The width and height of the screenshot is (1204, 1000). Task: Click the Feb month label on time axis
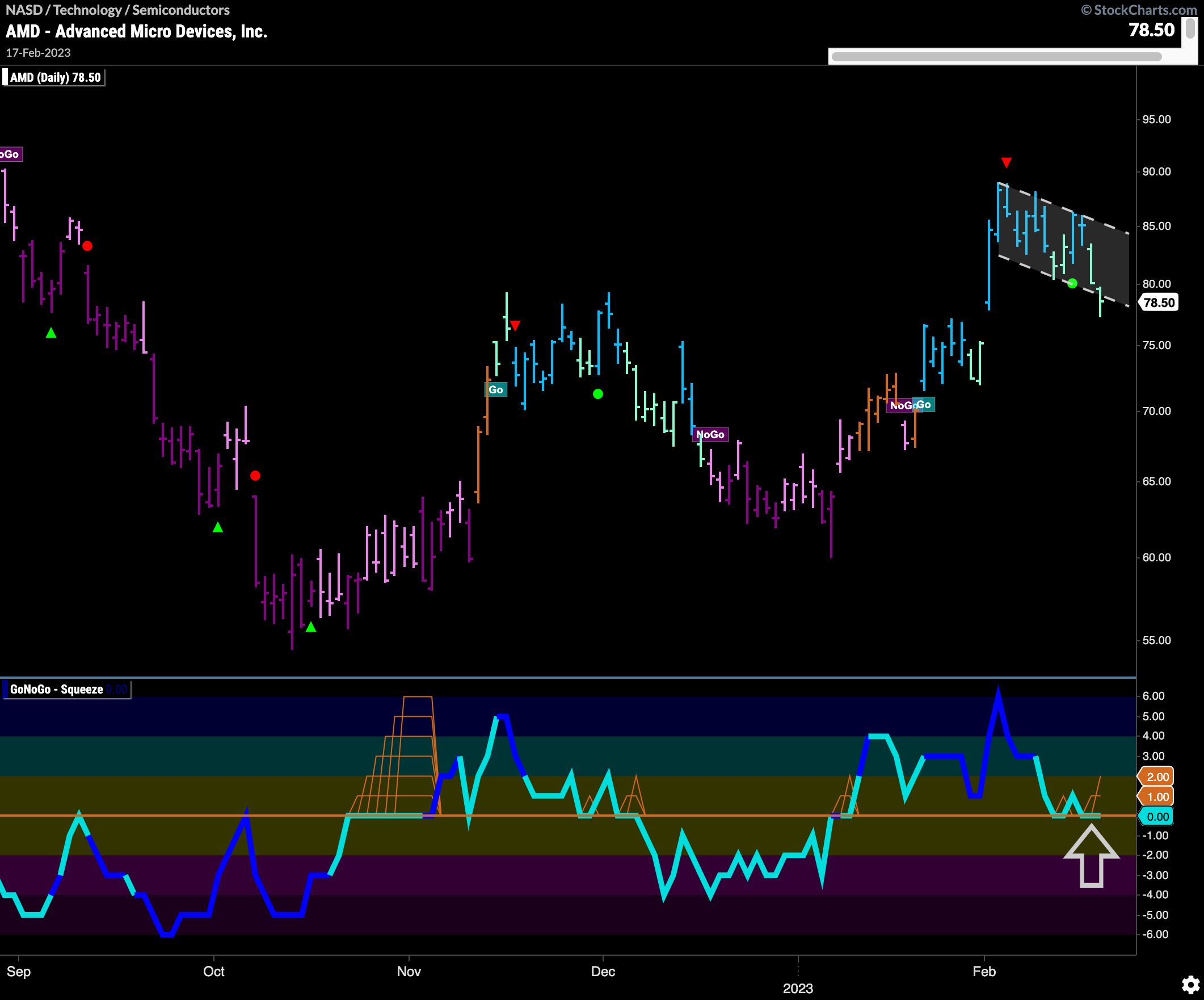click(x=984, y=971)
